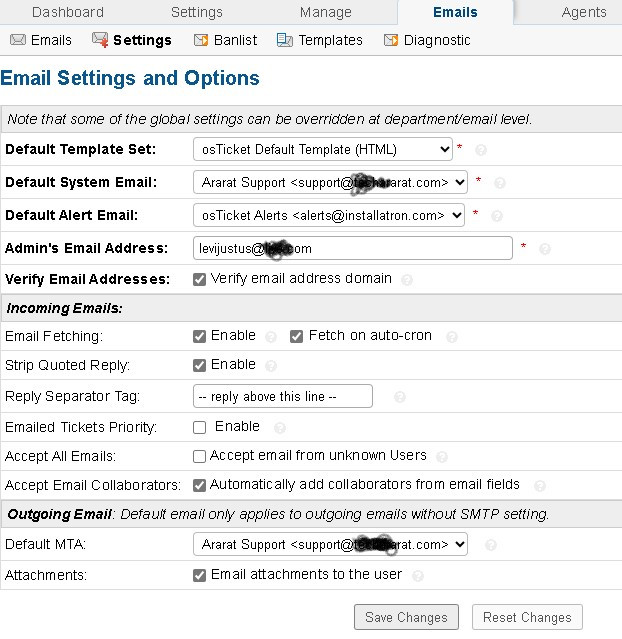The image size is (622, 639).
Task: Click help icon for Attachments setting
Action: tap(418, 576)
